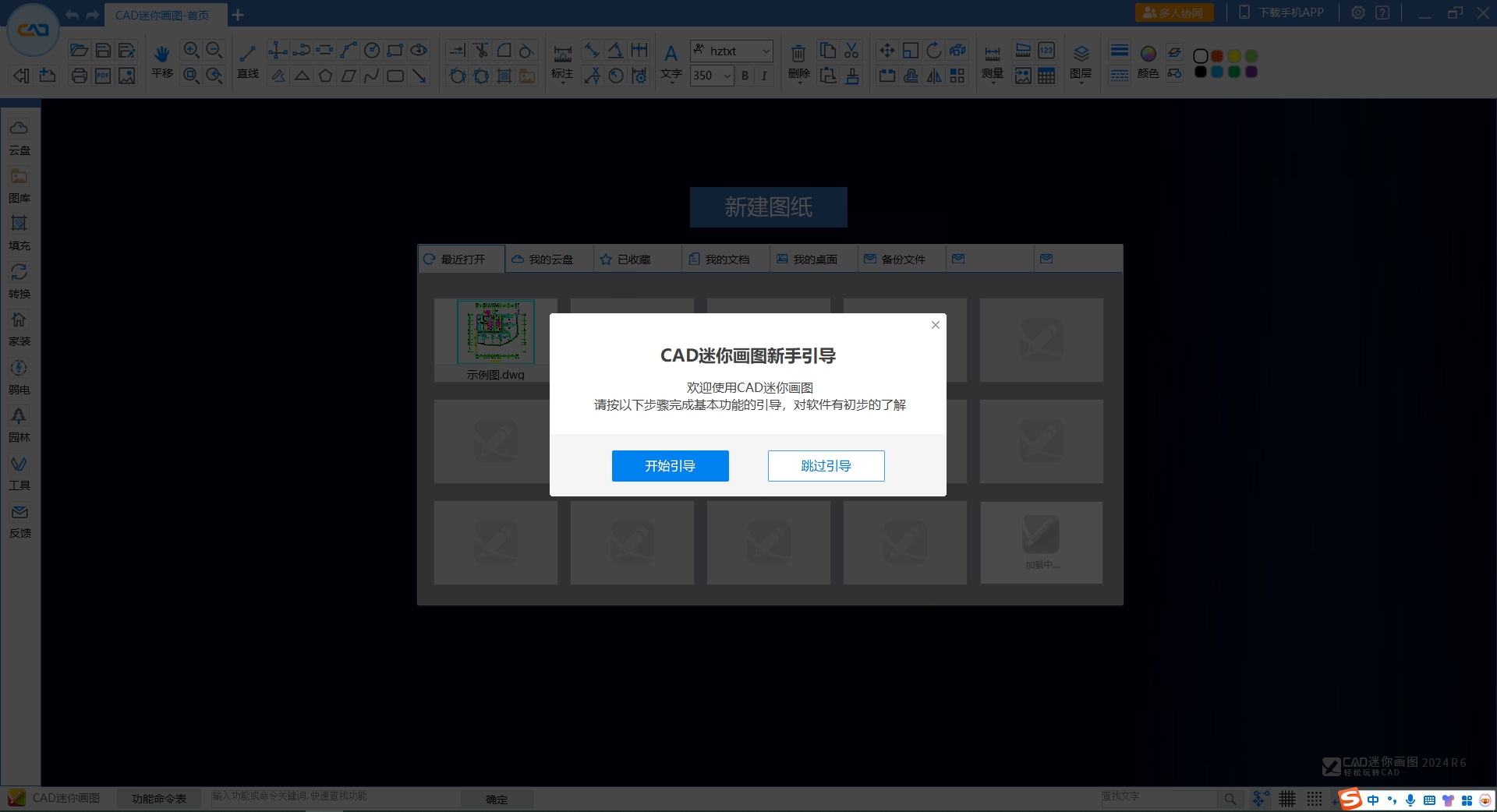Select the purple color swatch

[x=1251, y=72]
